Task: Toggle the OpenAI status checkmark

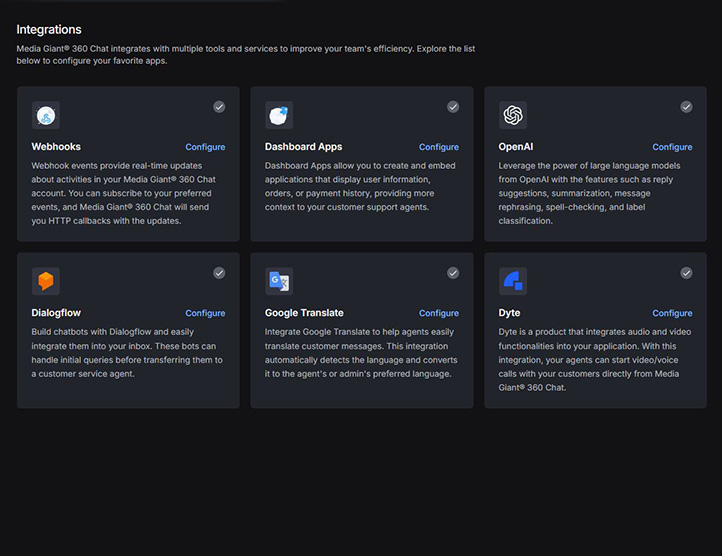Action: click(686, 107)
